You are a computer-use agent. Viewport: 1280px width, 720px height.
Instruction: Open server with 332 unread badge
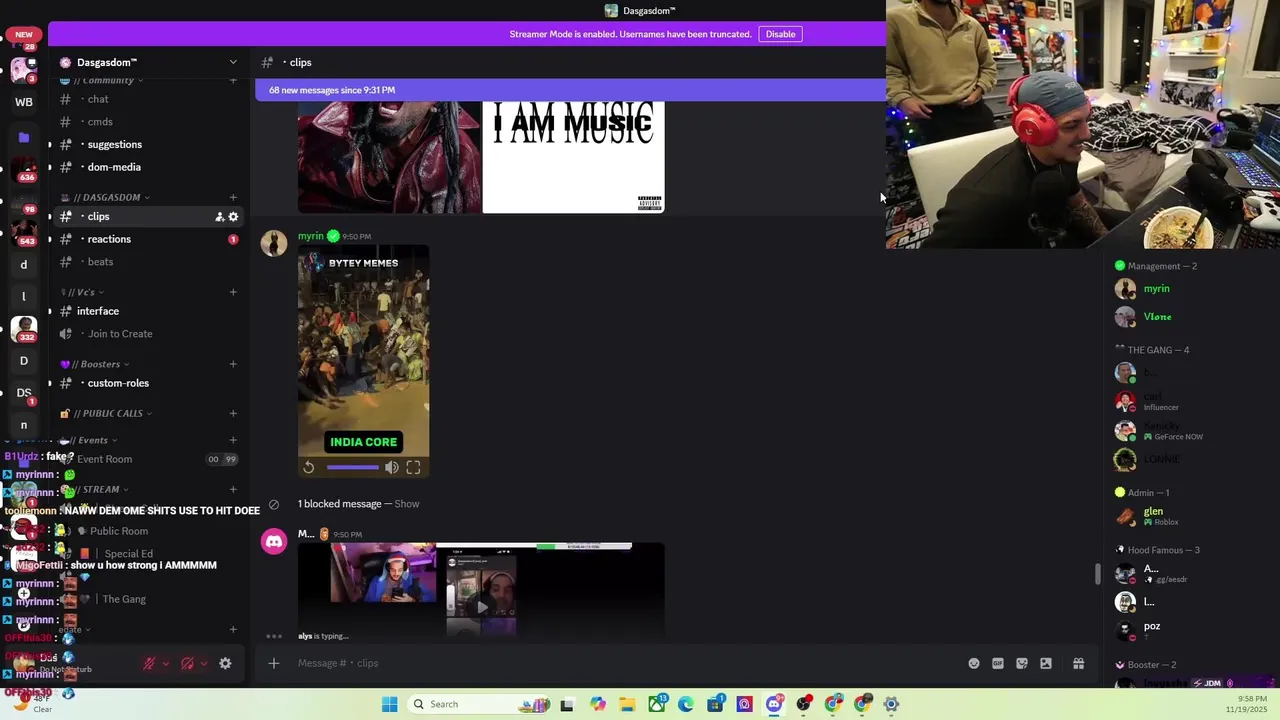(24, 328)
